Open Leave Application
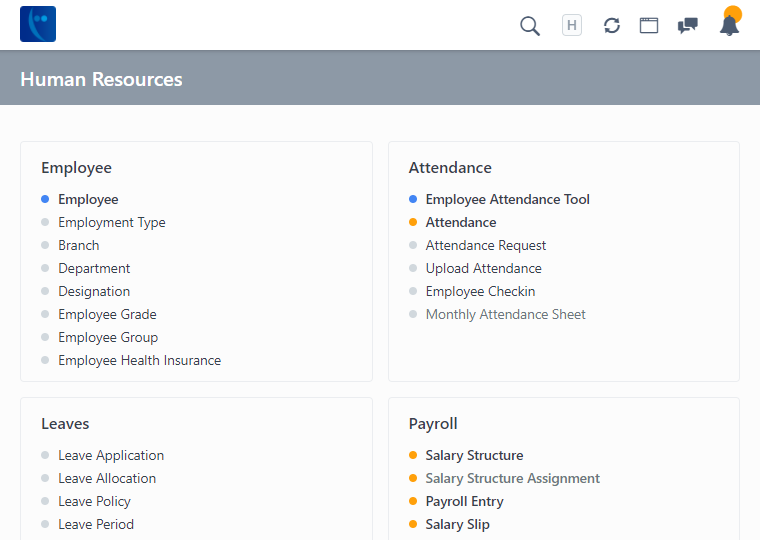 coord(111,456)
